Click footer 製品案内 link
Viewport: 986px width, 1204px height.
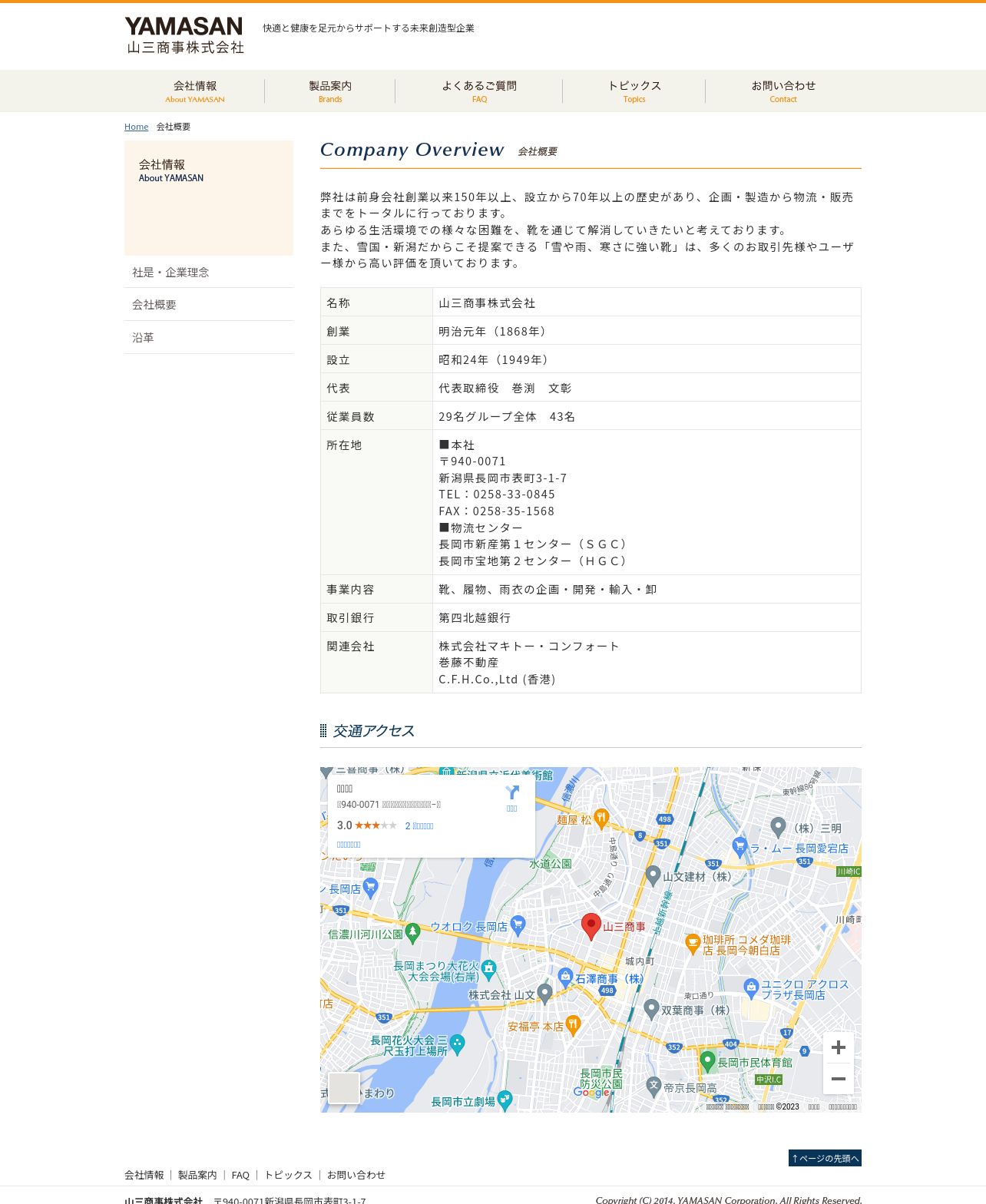tap(197, 1175)
